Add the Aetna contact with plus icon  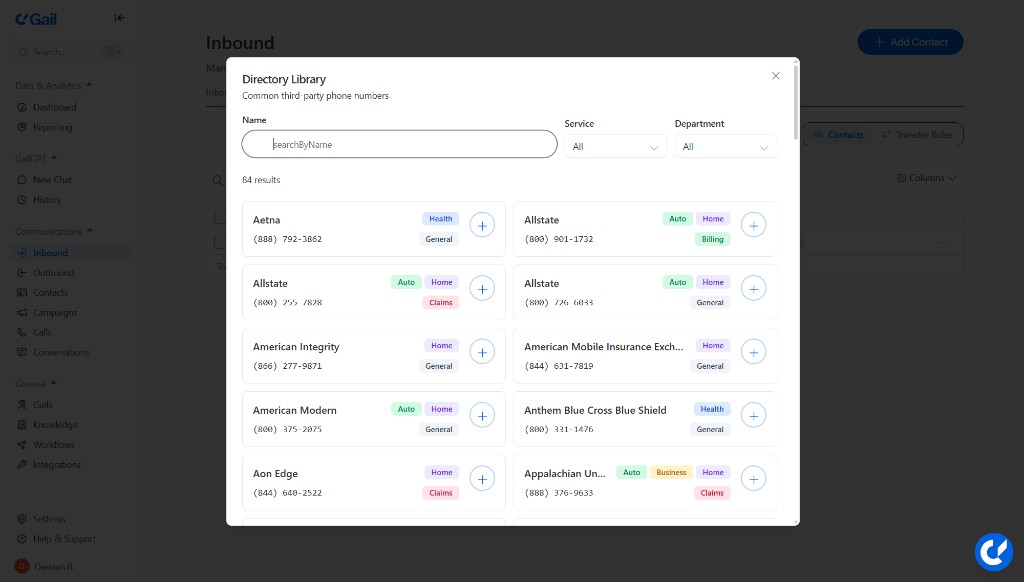482,225
